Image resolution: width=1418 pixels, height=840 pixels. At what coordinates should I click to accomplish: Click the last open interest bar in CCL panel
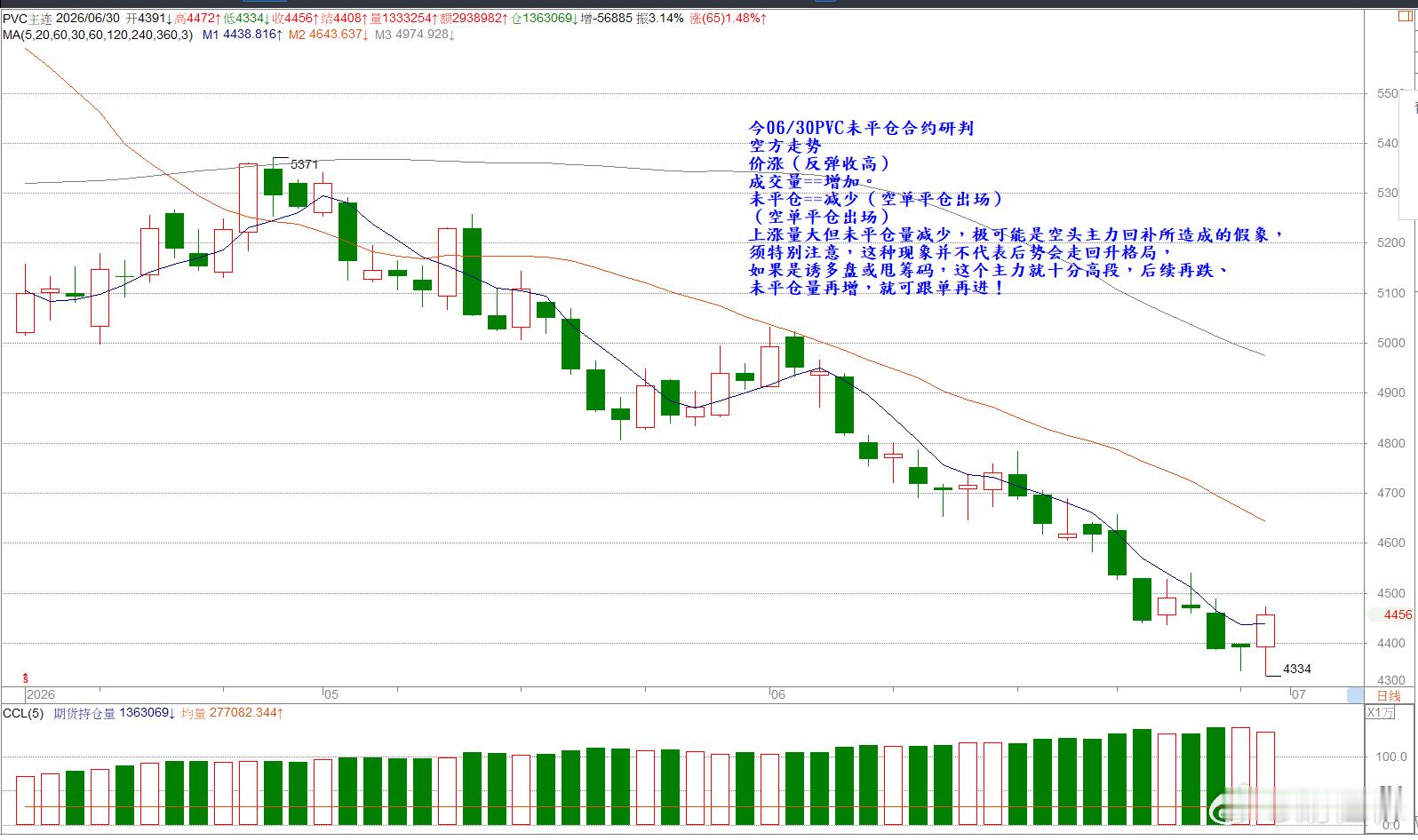(1266, 778)
